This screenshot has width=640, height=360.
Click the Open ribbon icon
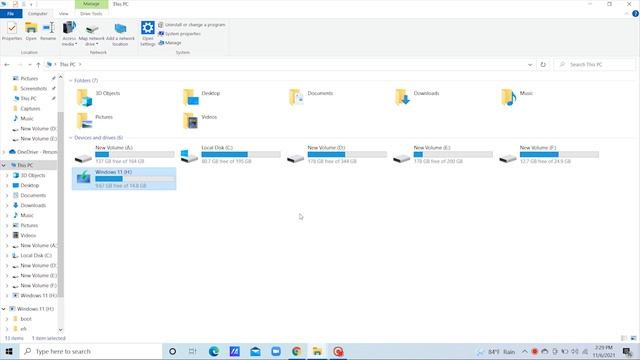coord(31,31)
